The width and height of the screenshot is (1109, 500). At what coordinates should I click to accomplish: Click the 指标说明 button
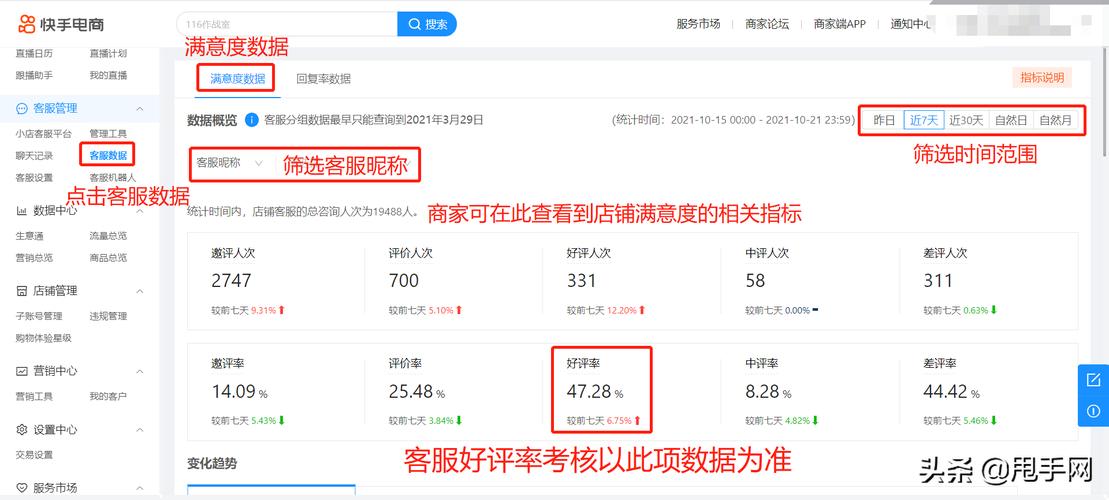[1042, 77]
